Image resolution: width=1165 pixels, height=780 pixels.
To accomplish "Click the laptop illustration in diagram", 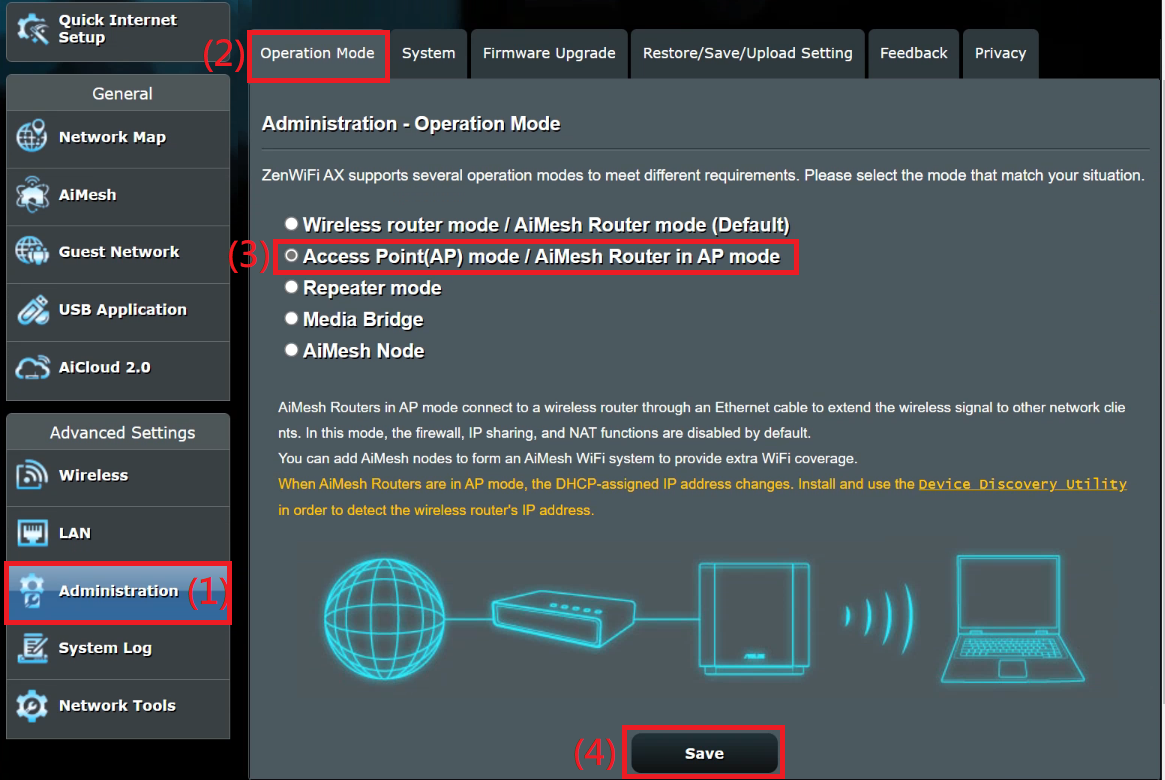I will pyautogui.click(x=1012, y=618).
